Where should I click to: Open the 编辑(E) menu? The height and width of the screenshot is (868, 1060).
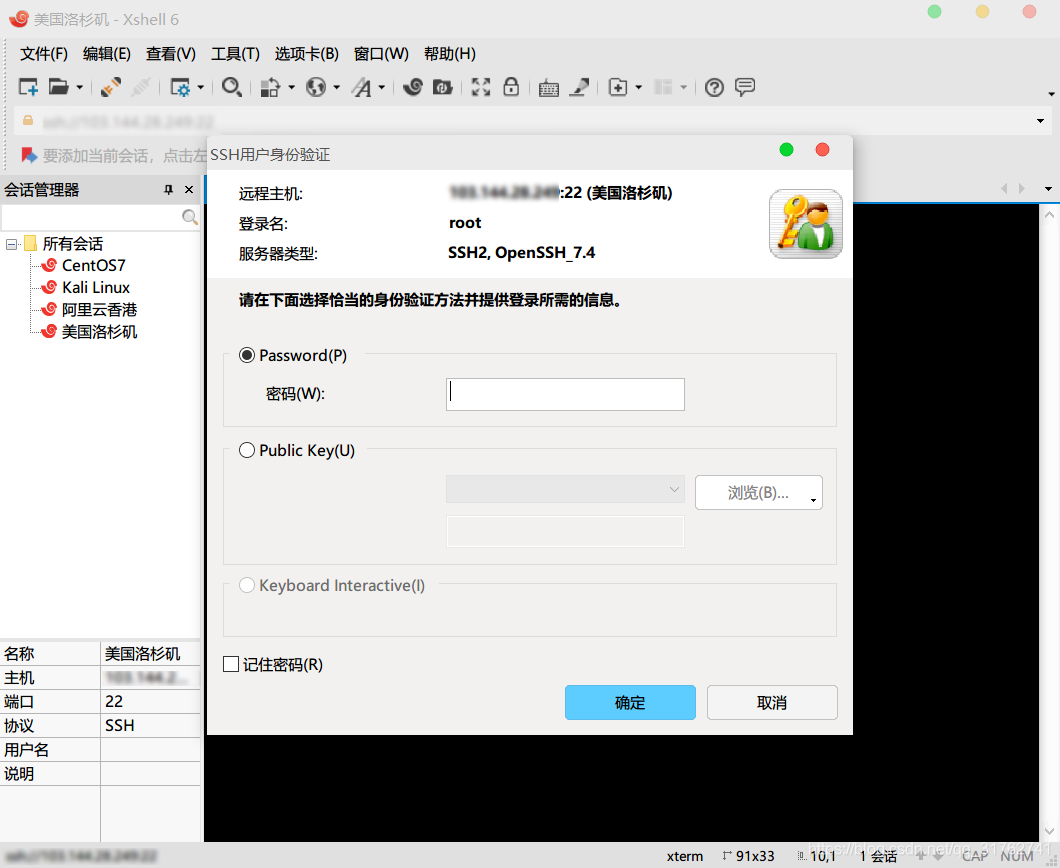tap(107, 53)
